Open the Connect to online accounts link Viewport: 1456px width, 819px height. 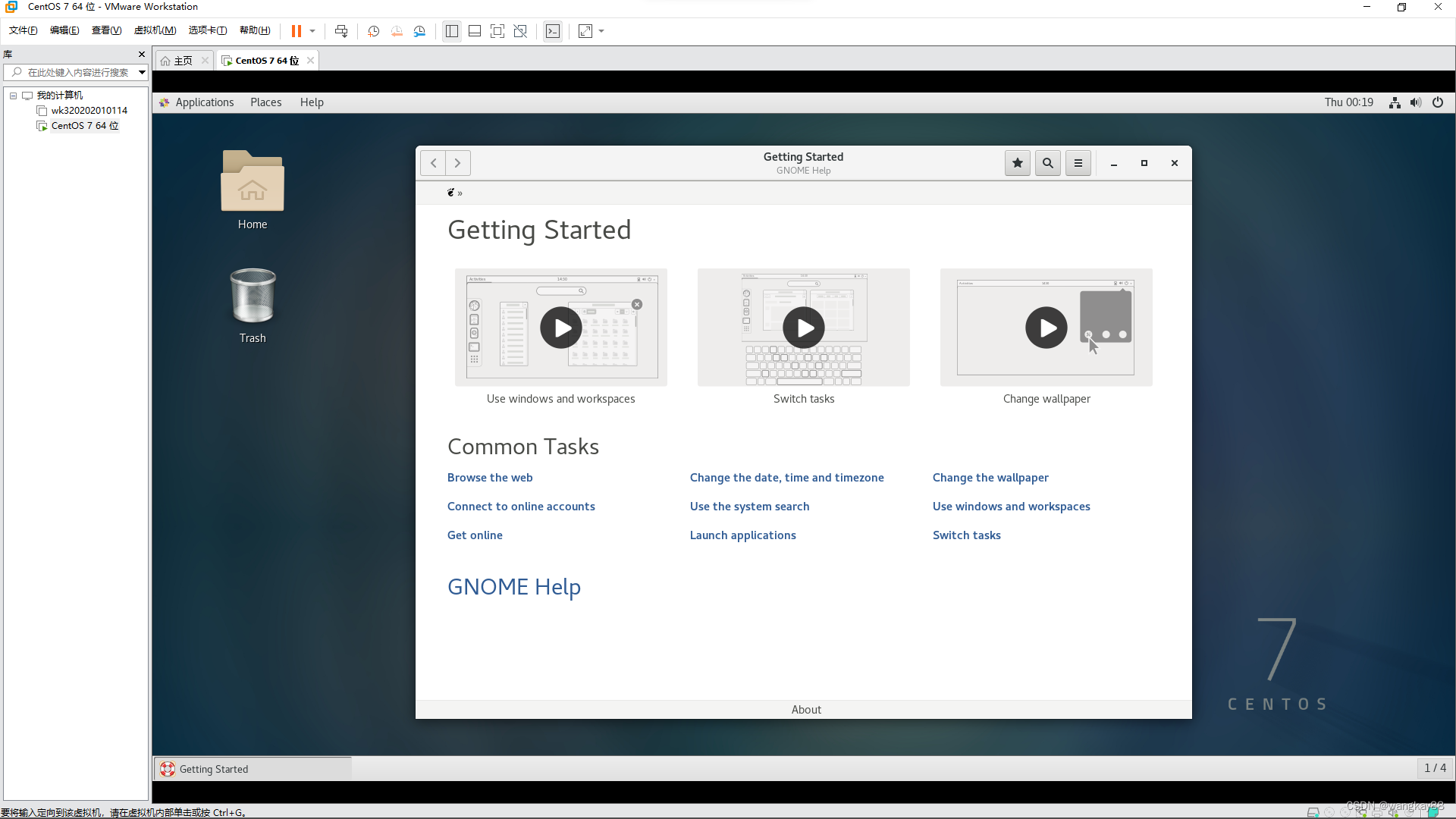(521, 507)
